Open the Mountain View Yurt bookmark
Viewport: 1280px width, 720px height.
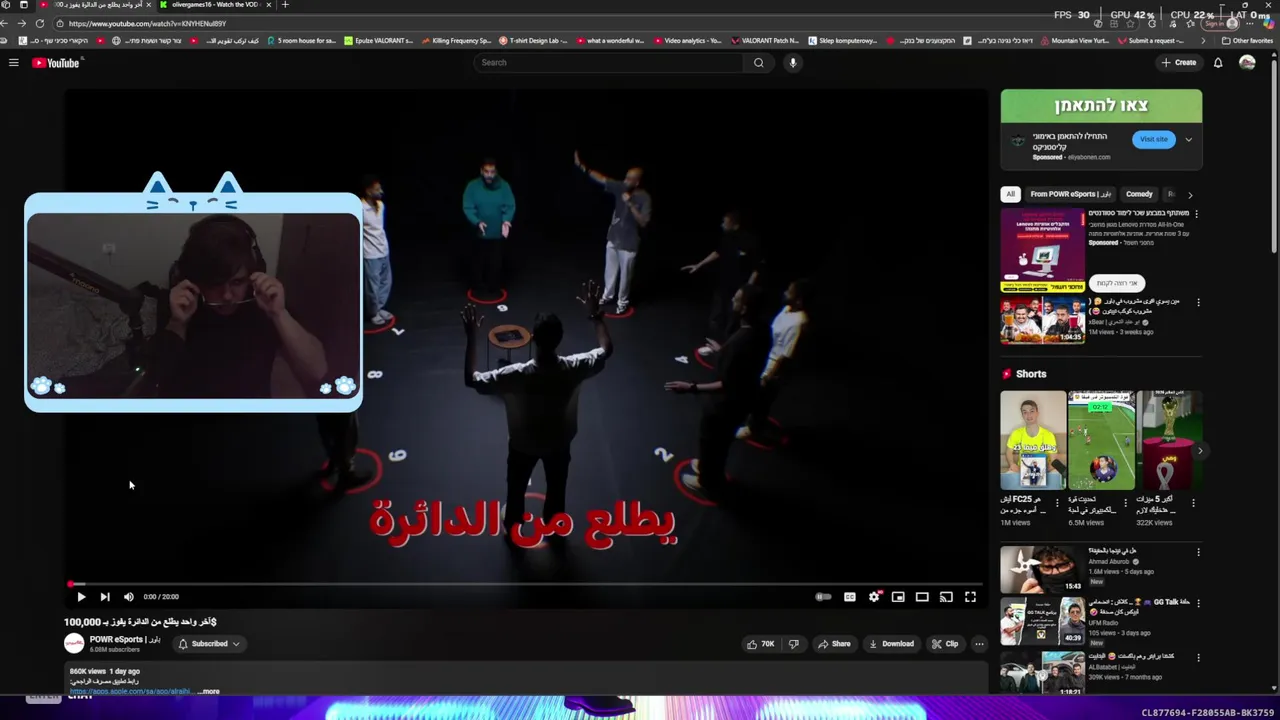(1075, 41)
